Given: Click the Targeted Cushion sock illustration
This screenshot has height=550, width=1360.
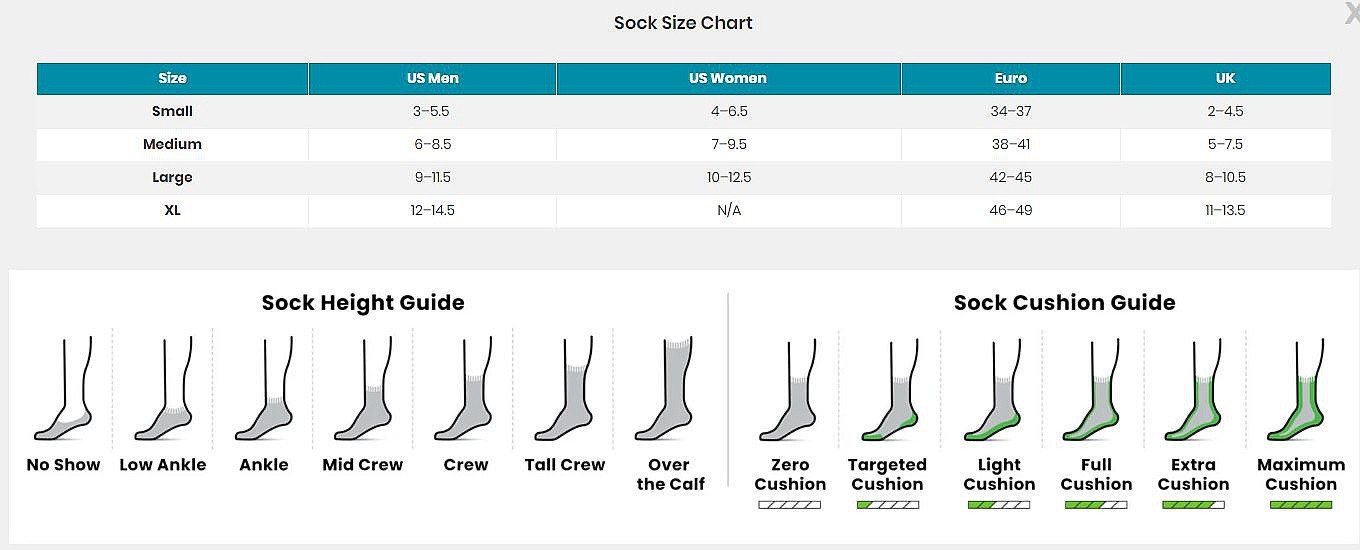Looking at the screenshot, I should point(888,390).
